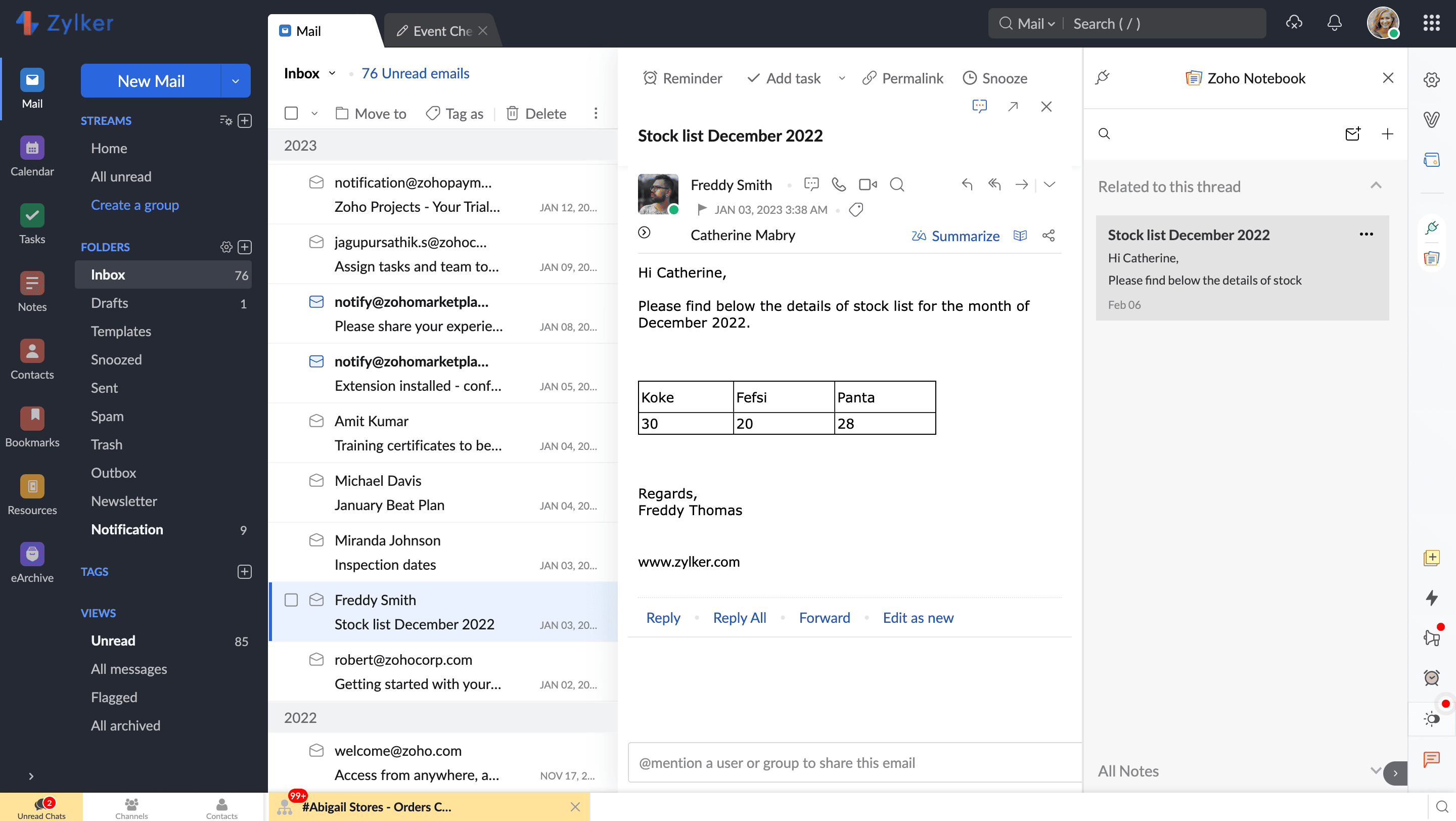The width and height of the screenshot is (1456, 821).
Task: Click the Snooze clock icon
Action: coord(969,78)
